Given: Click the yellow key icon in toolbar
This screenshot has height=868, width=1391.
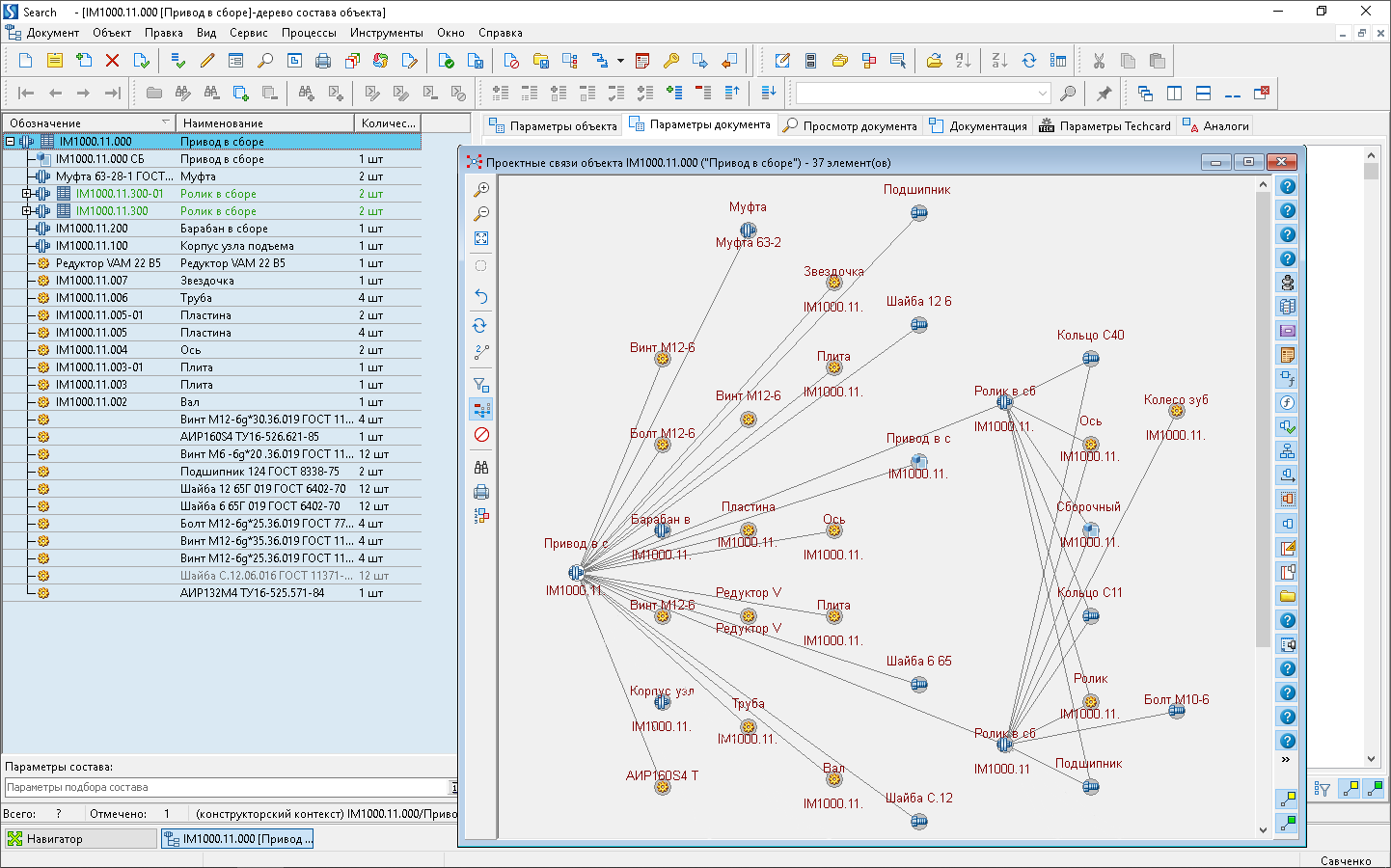Looking at the screenshot, I should click(x=671, y=61).
